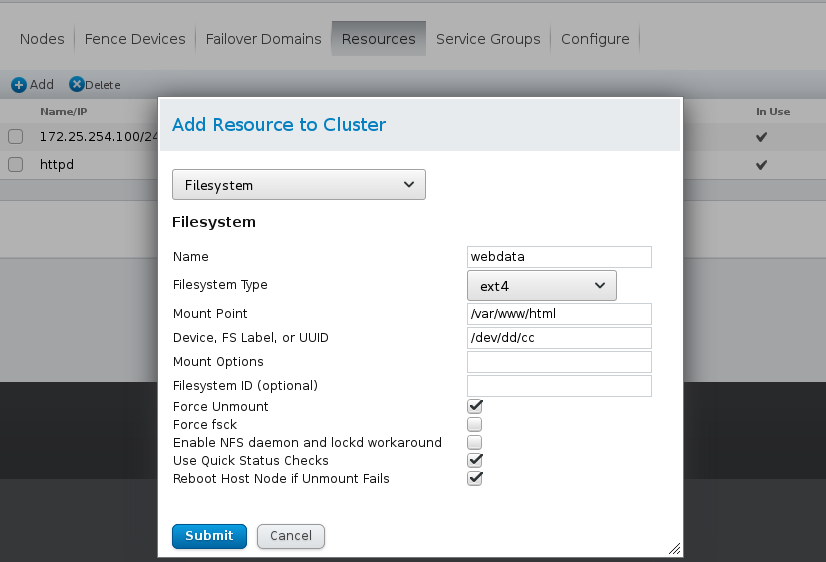Viewport: 826px width, 562px height.
Task: Click the Name field containing webdata
Action: point(559,257)
